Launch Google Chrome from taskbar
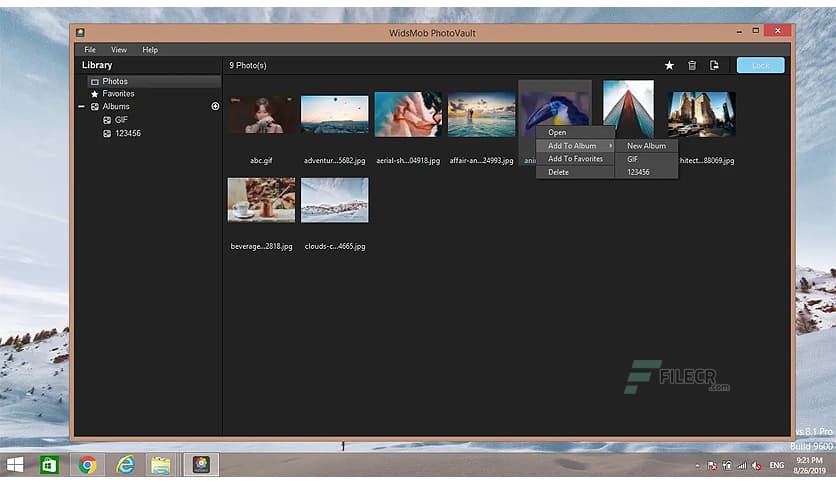 87,465
